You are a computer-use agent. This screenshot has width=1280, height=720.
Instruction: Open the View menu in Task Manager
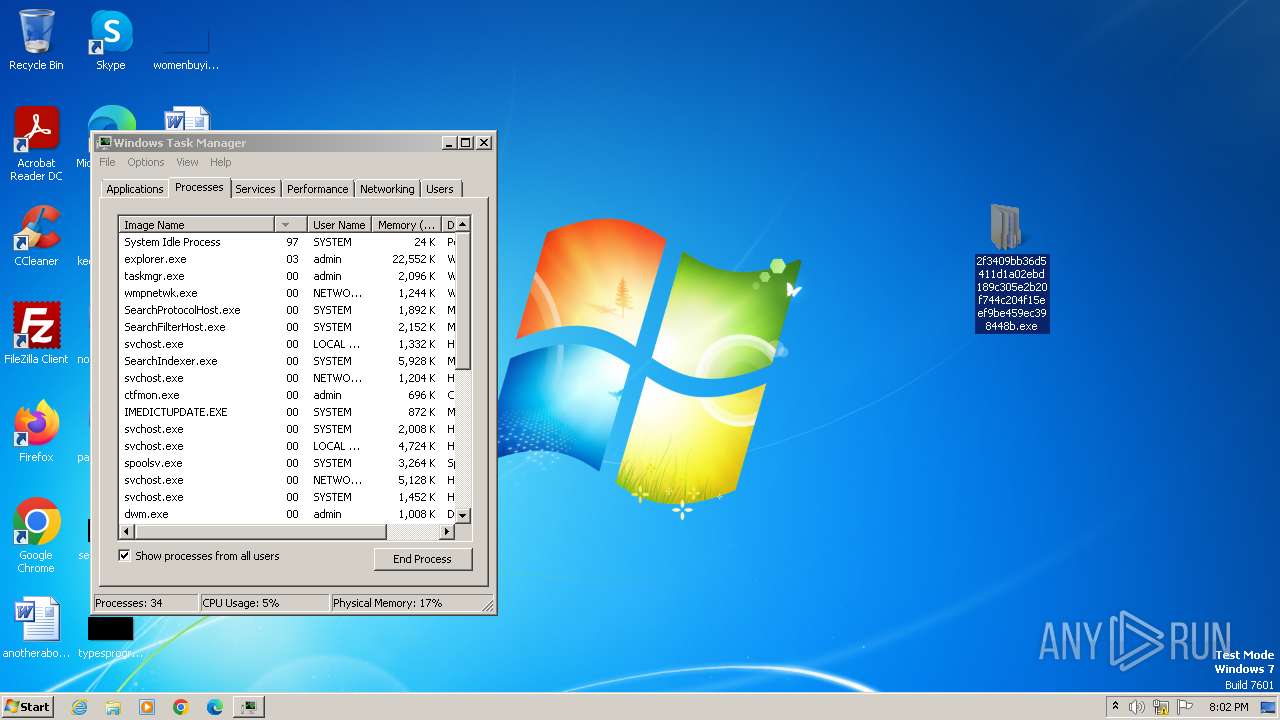(187, 162)
